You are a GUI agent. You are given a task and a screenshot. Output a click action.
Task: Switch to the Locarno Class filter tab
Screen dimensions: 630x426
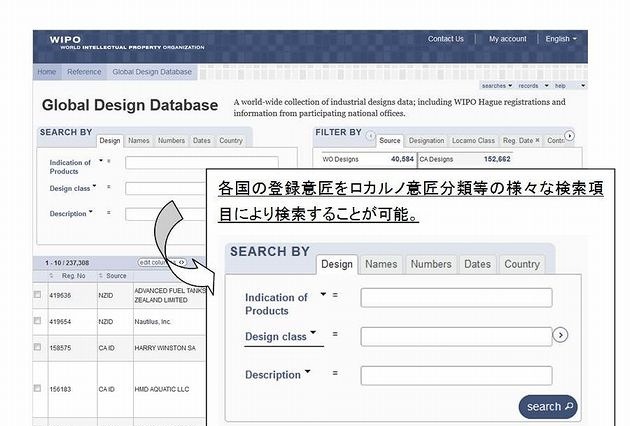[x=473, y=141]
